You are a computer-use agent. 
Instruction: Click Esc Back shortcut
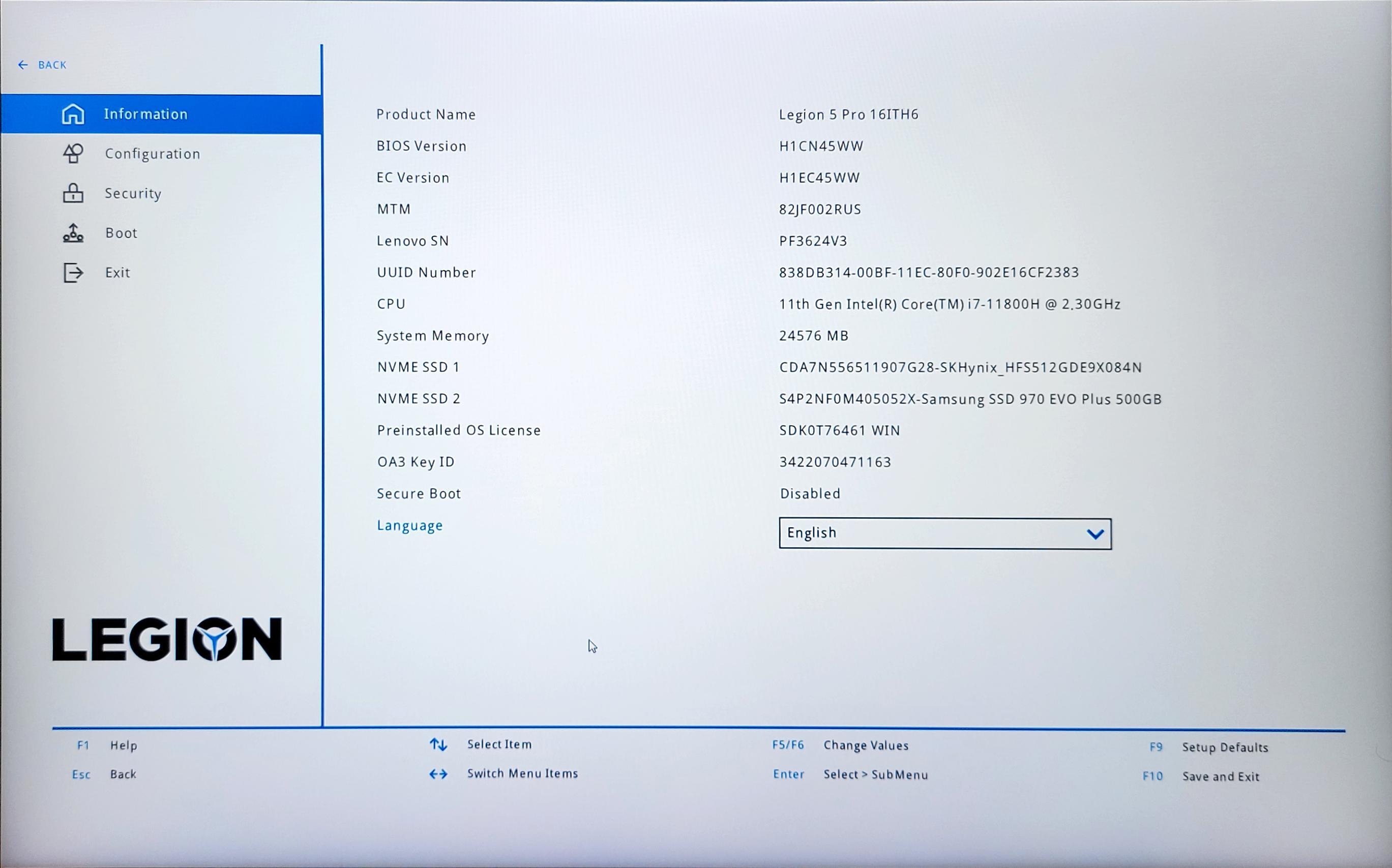pyautogui.click(x=104, y=774)
